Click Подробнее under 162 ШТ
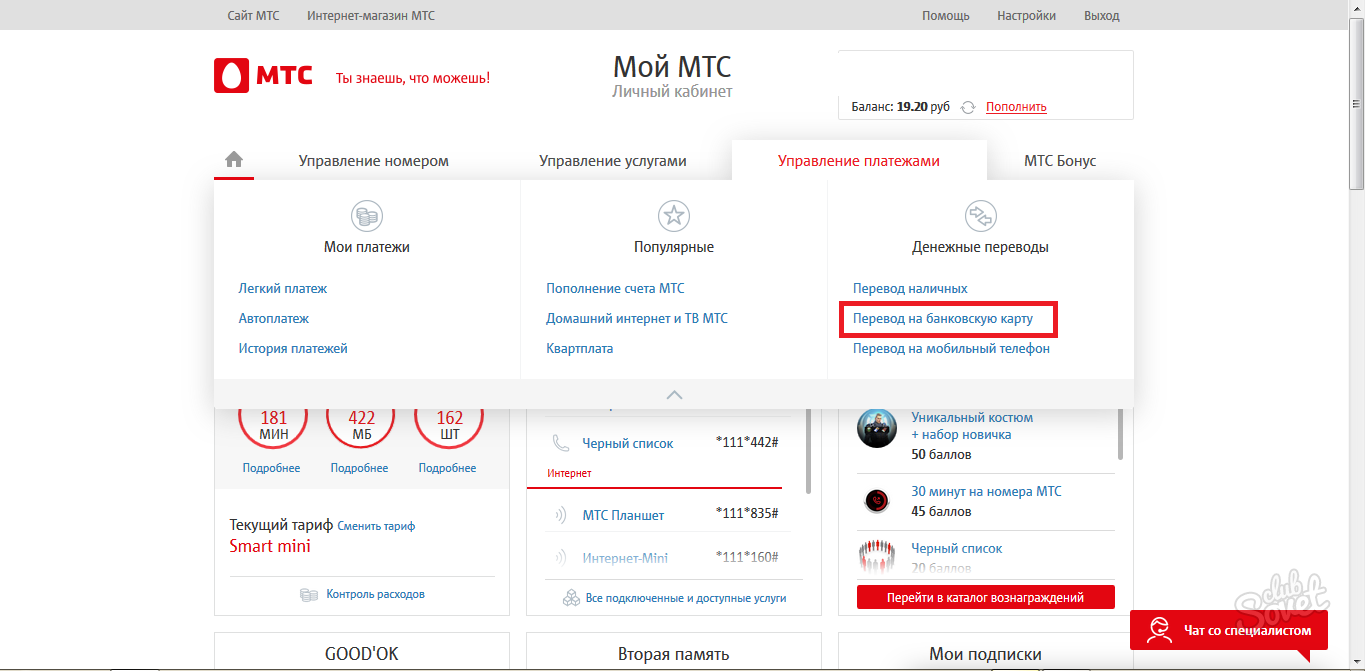This screenshot has width=1365, height=671. [x=447, y=468]
